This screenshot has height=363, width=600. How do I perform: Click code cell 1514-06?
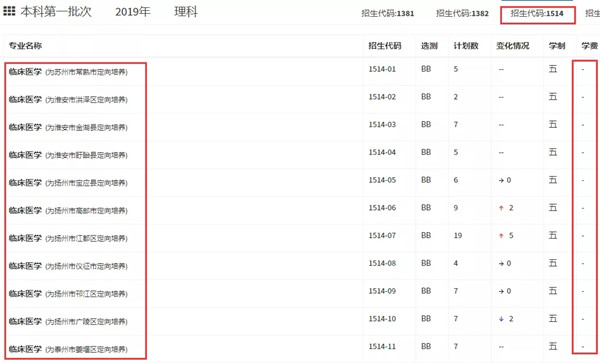[382, 208]
